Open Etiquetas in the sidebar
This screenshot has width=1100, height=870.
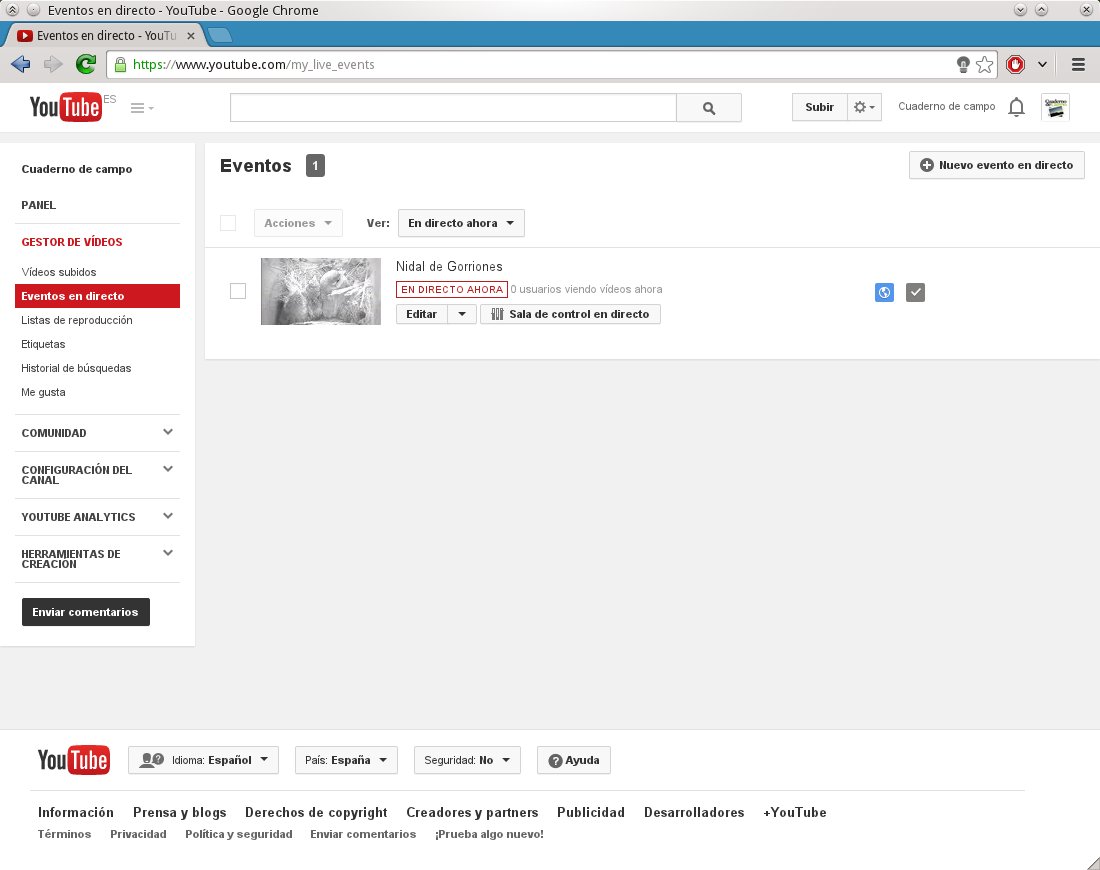point(43,344)
